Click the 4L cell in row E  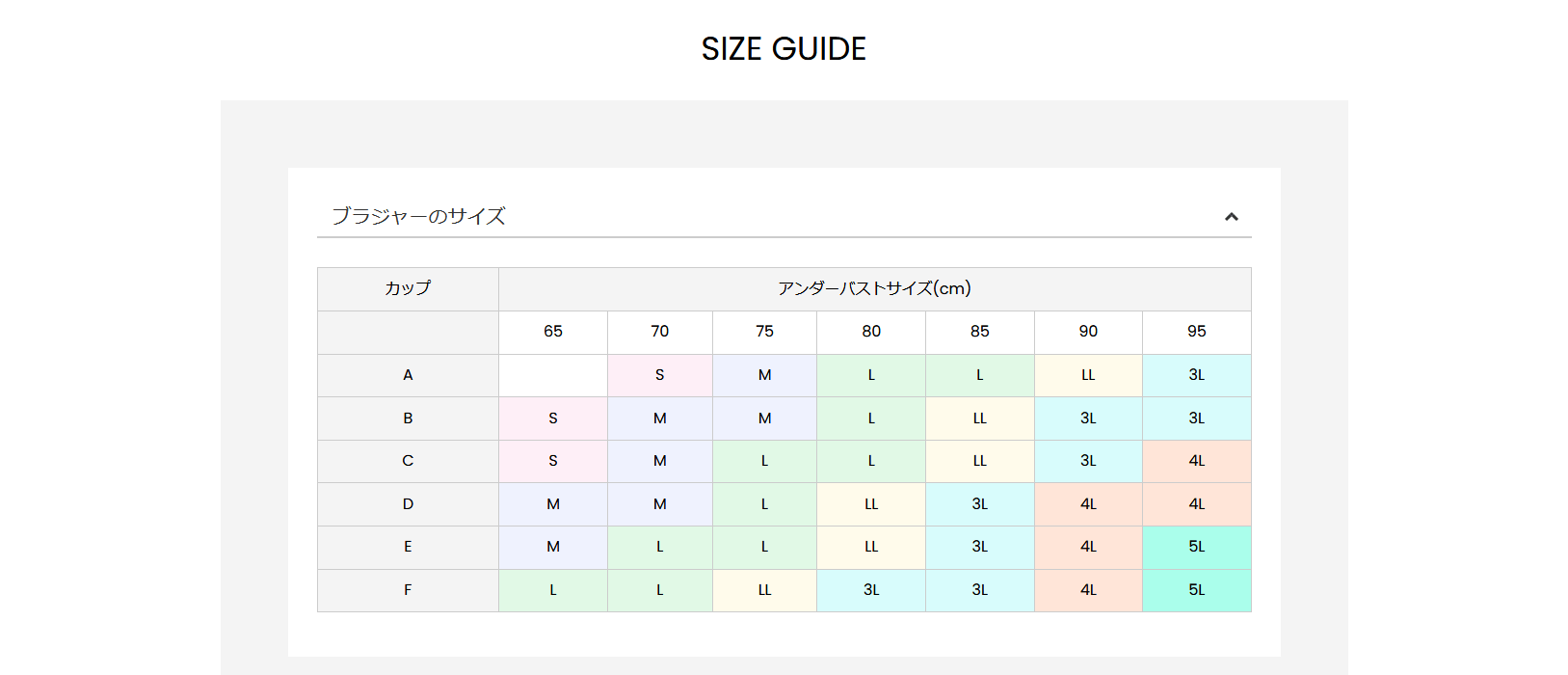click(x=1088, y=547)
